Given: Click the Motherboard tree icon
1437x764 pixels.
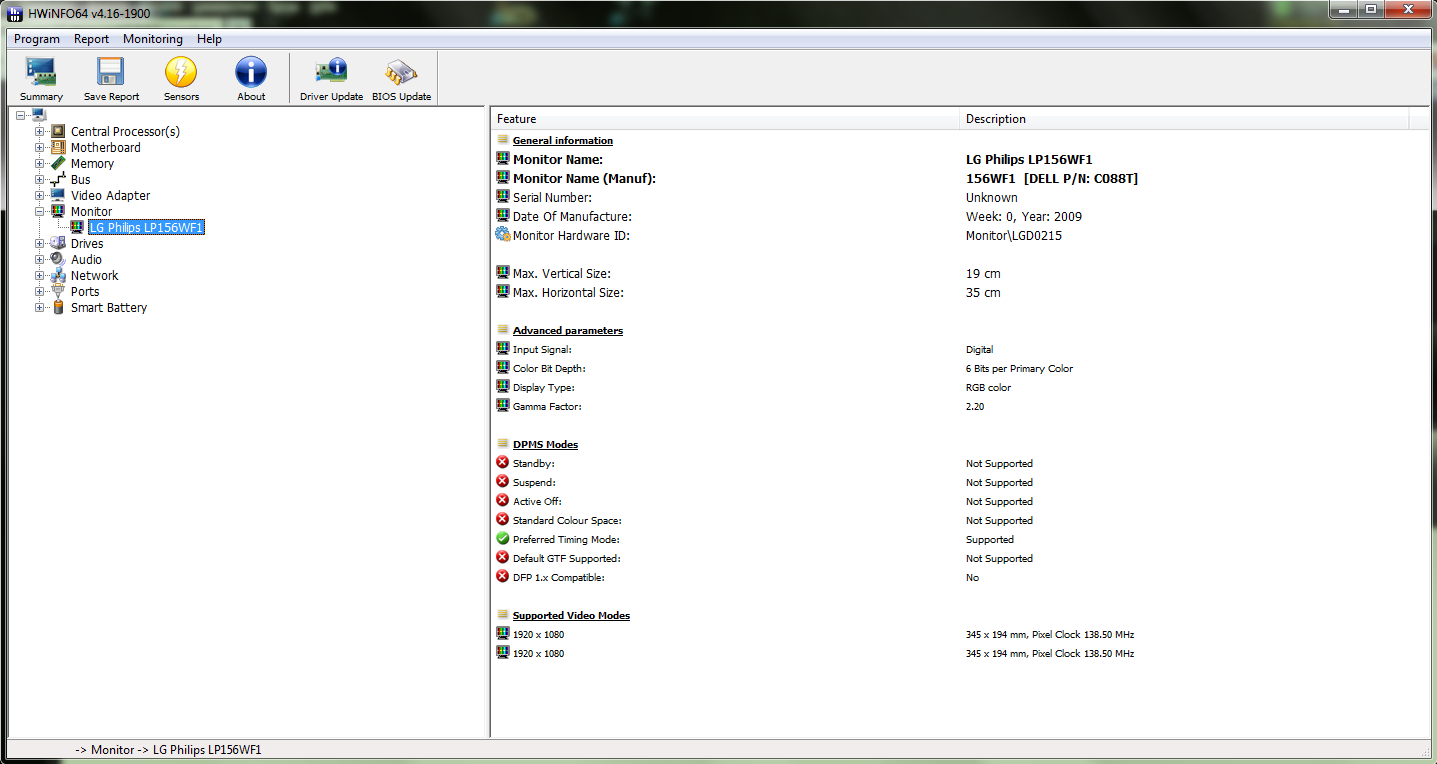Looking at the screenshot, I should (58, 147).
